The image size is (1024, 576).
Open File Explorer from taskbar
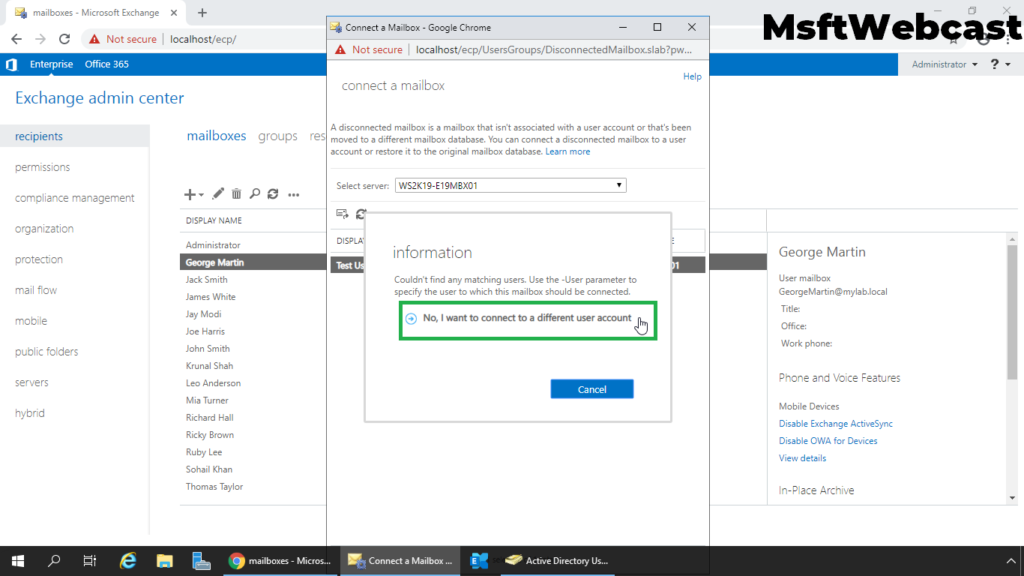[x=165, y=560]
